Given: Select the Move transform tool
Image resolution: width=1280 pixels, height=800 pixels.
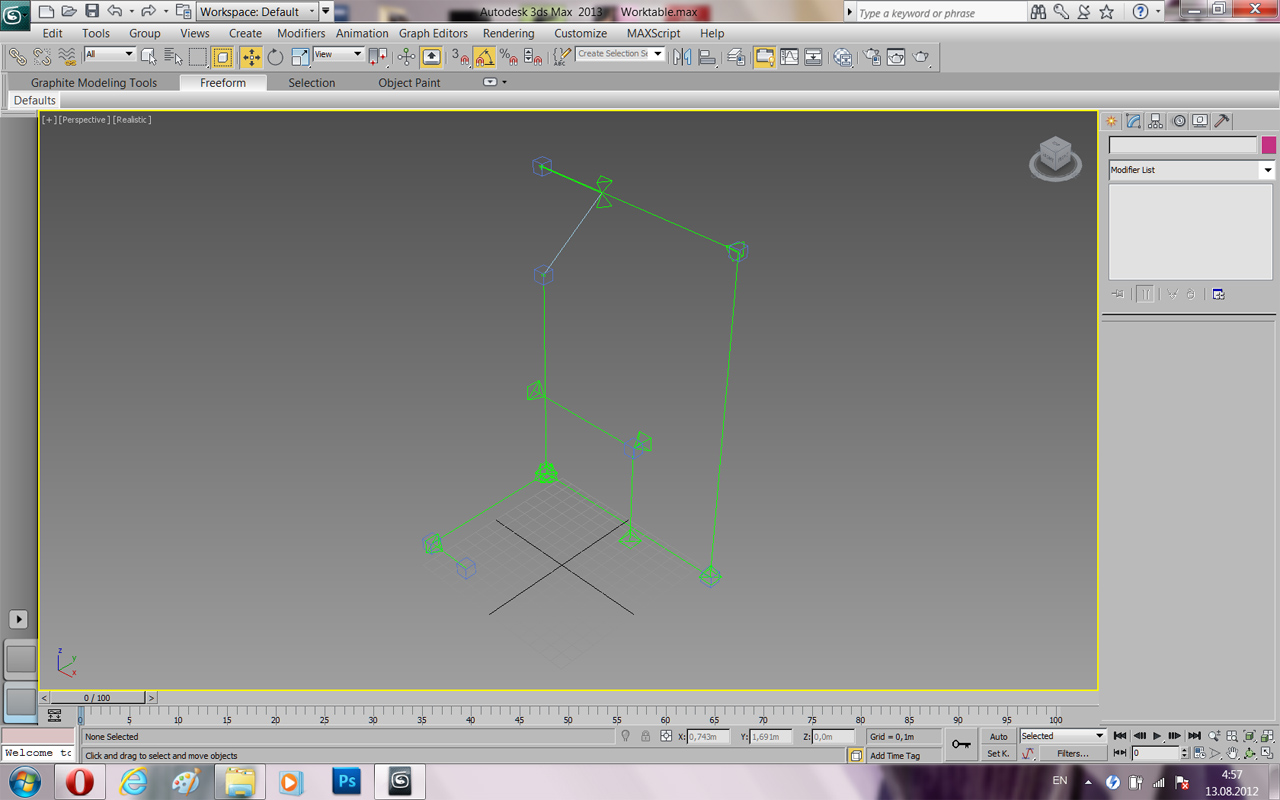Looking at the screenshot, I should pos(251,57).
